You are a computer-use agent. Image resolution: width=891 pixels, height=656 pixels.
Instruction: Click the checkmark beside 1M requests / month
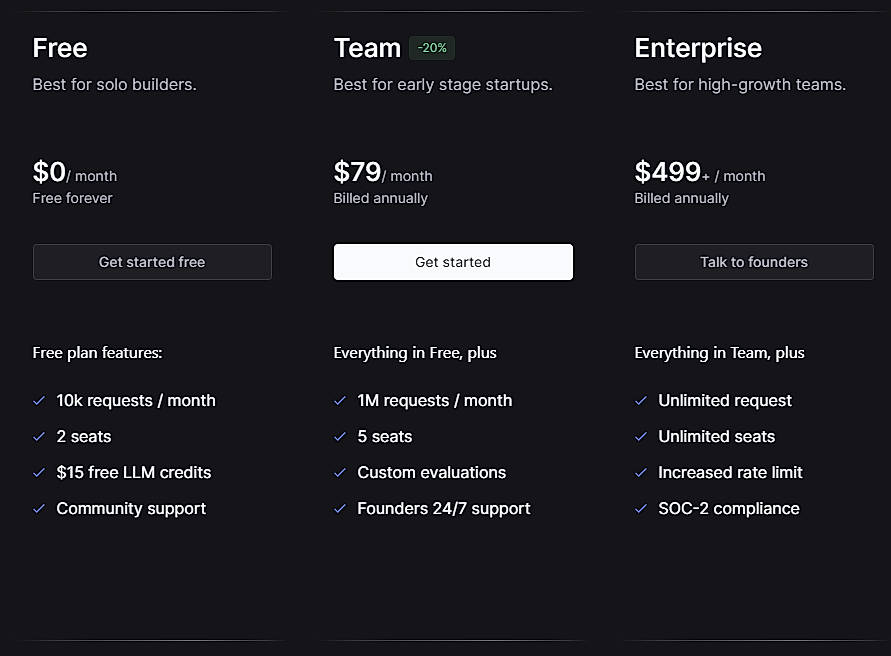coord(340,400)
